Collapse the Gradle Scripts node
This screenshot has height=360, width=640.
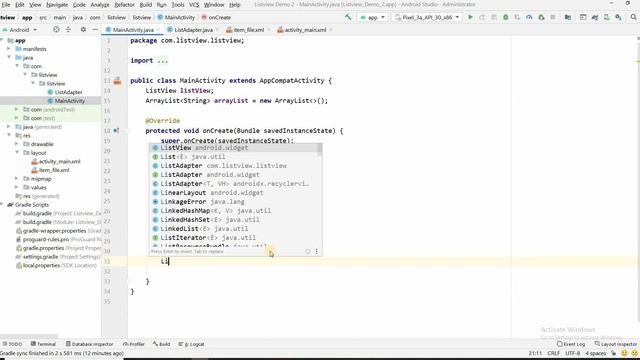(x=2, y=204)
